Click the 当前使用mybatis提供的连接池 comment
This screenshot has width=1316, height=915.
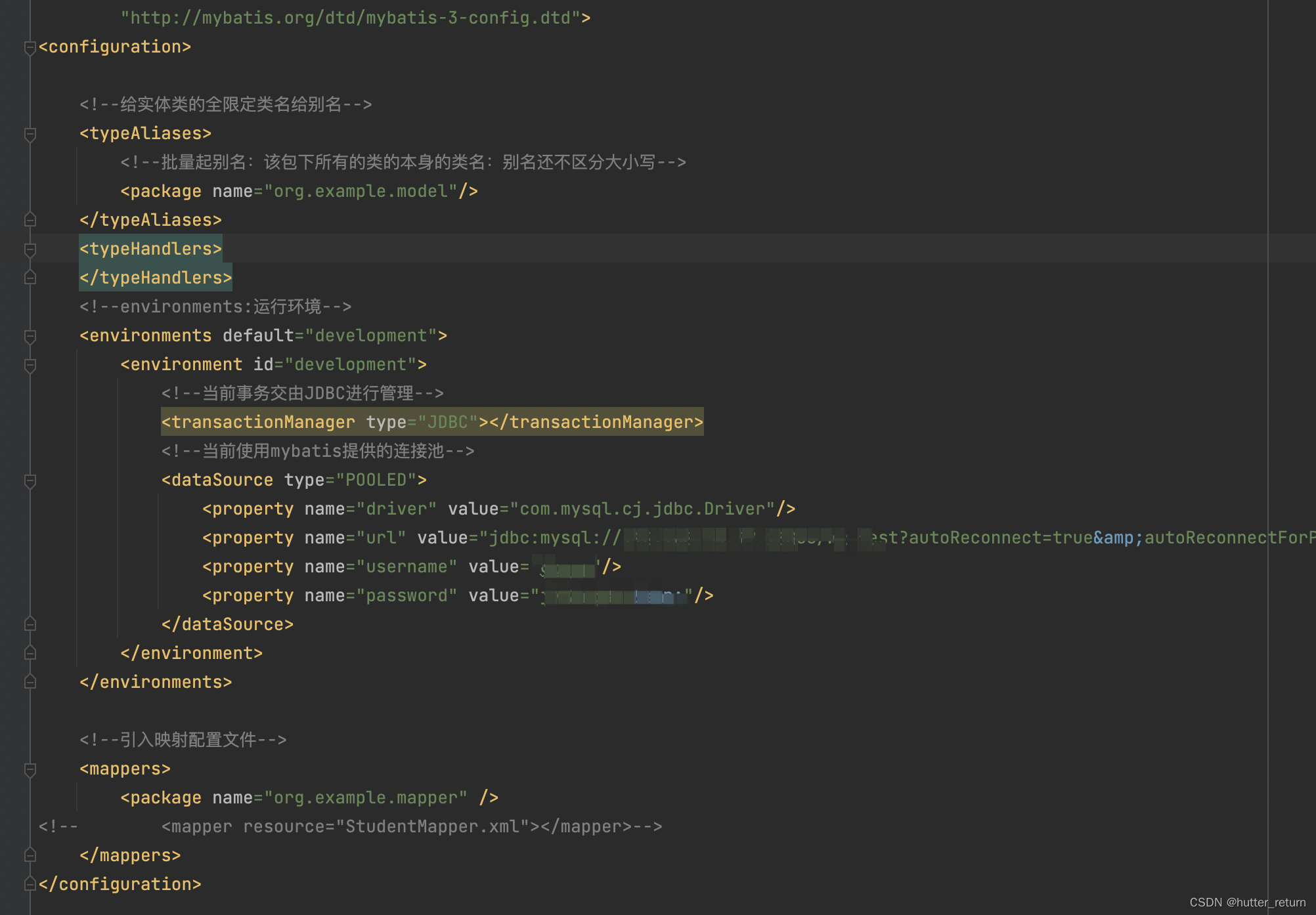coord(318,451)
